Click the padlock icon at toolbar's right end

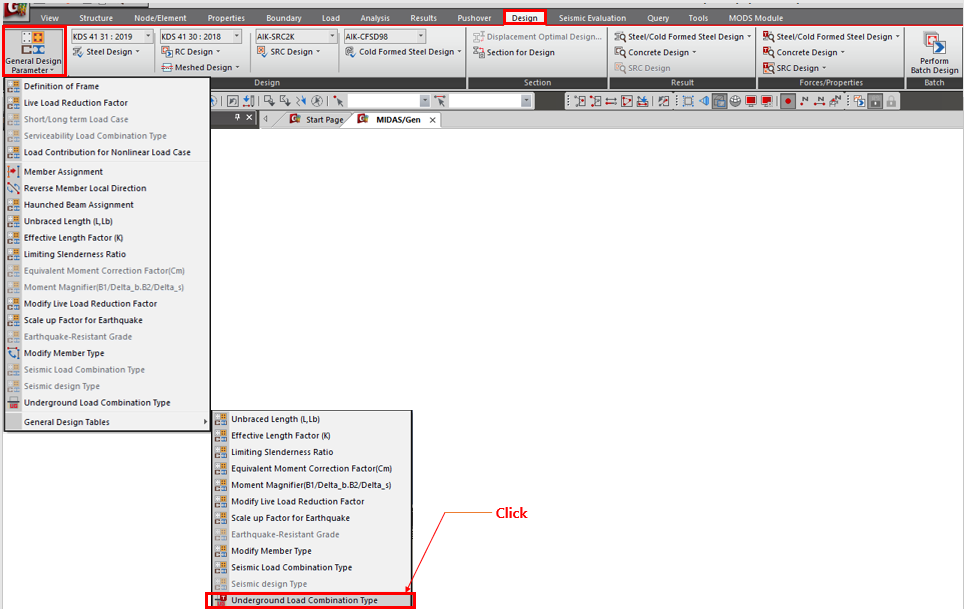[890, 102]
